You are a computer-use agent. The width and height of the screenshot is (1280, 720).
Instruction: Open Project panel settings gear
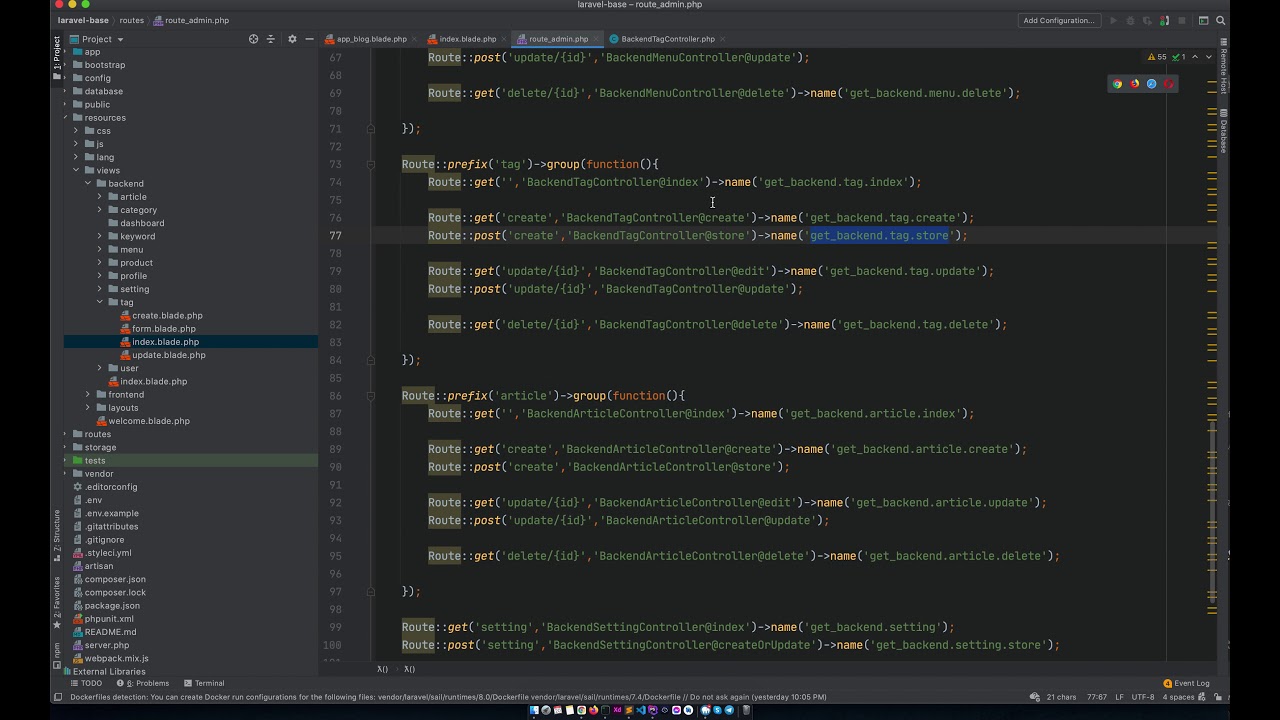click(x=292, y=39)
